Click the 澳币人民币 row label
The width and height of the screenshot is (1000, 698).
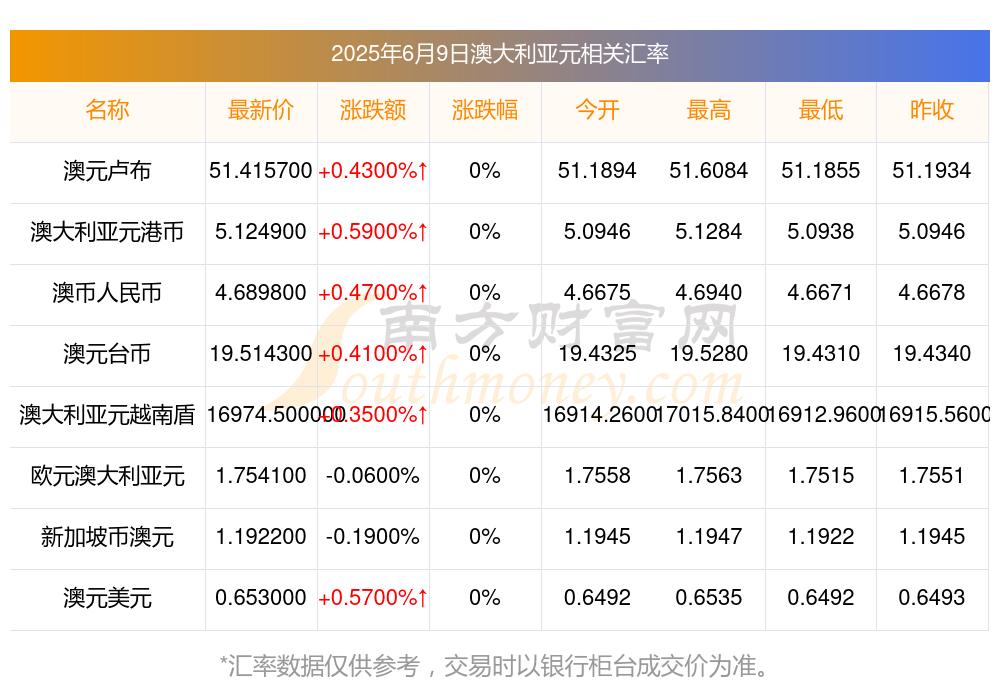pyautogui.click(x=107, y=293)
